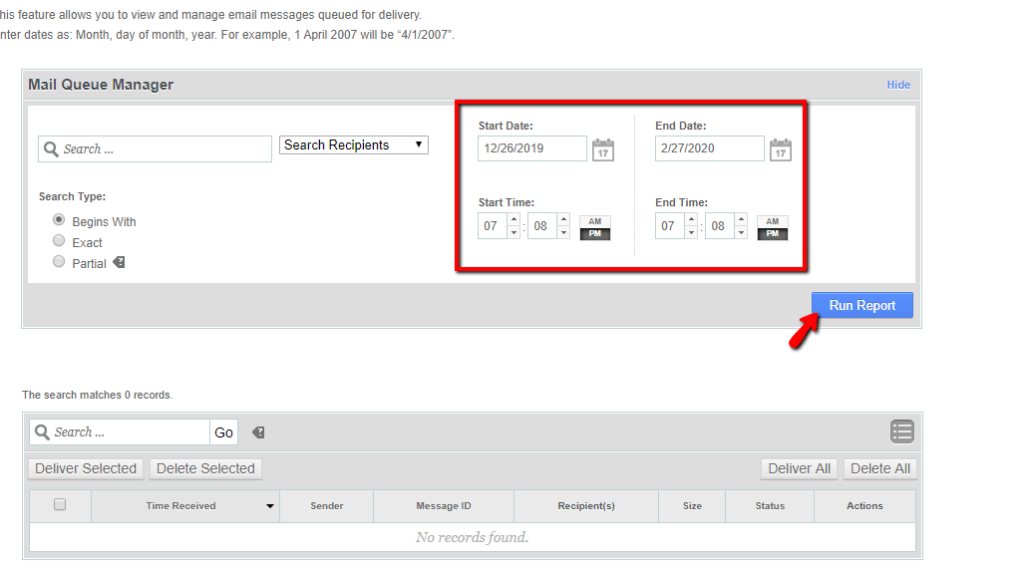Select the Begins With search type
Screen dimensions: 1024x576
(x=59, y=219)
